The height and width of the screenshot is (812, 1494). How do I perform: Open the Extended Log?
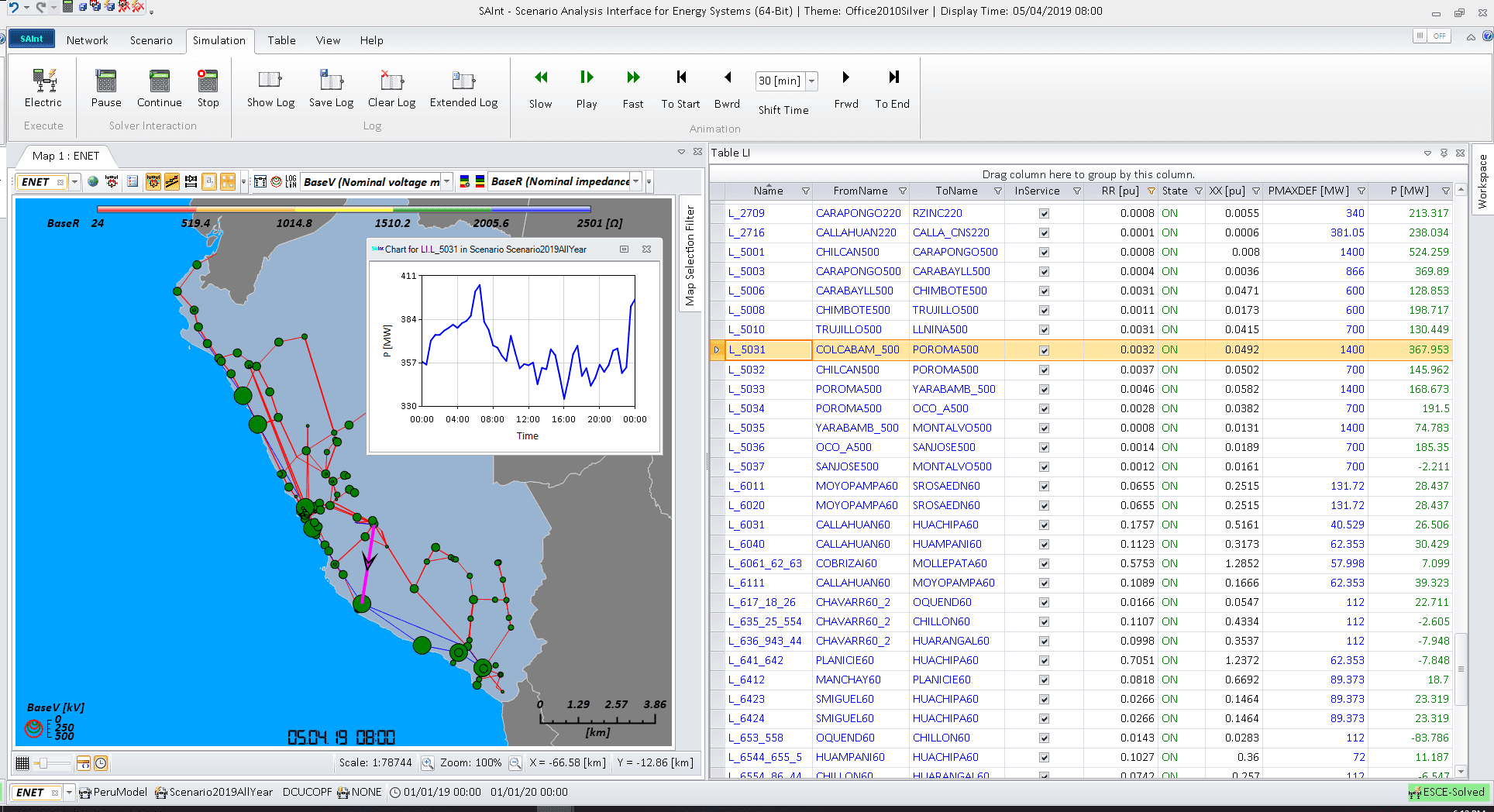click(463, 81)
